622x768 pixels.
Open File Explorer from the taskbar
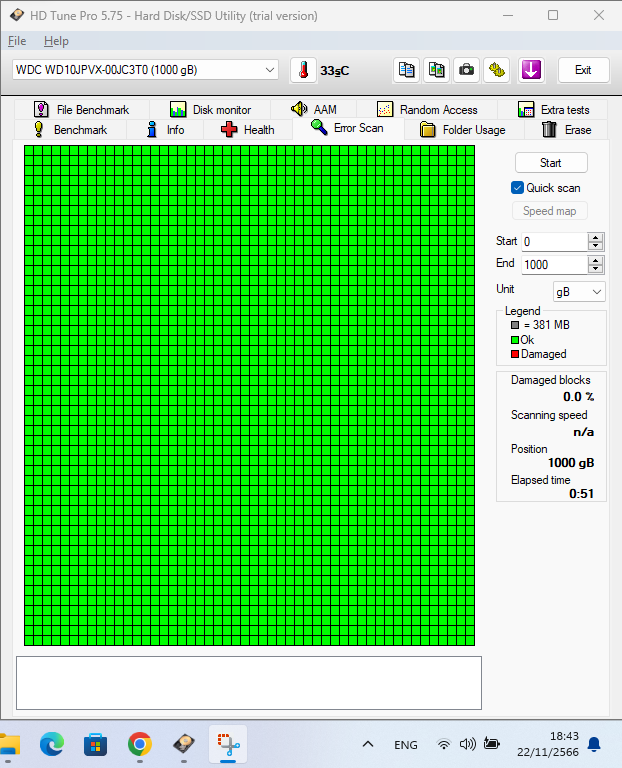pos(10,744)
